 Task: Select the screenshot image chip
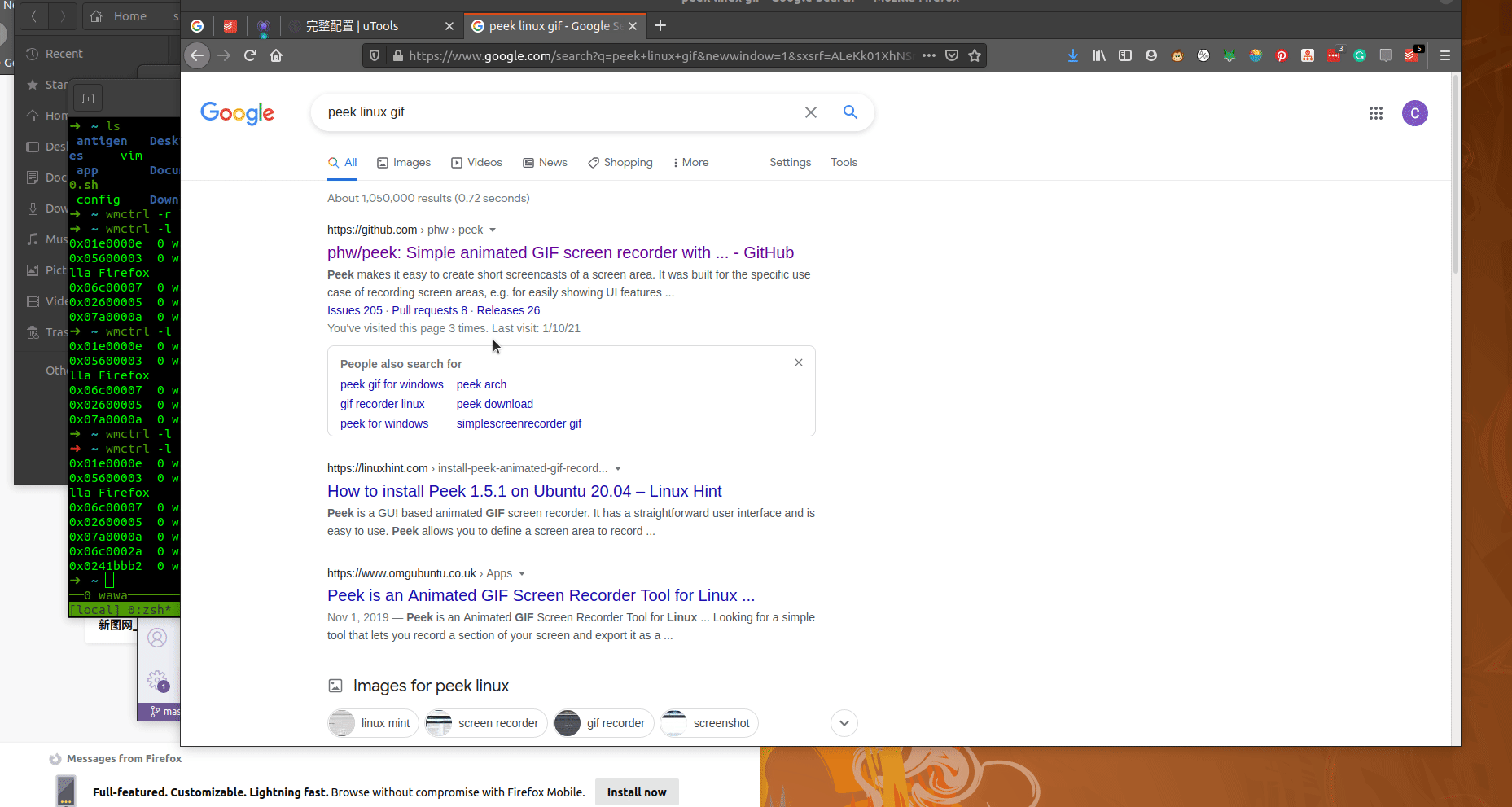pyautogui.click(x=708, y=723)
